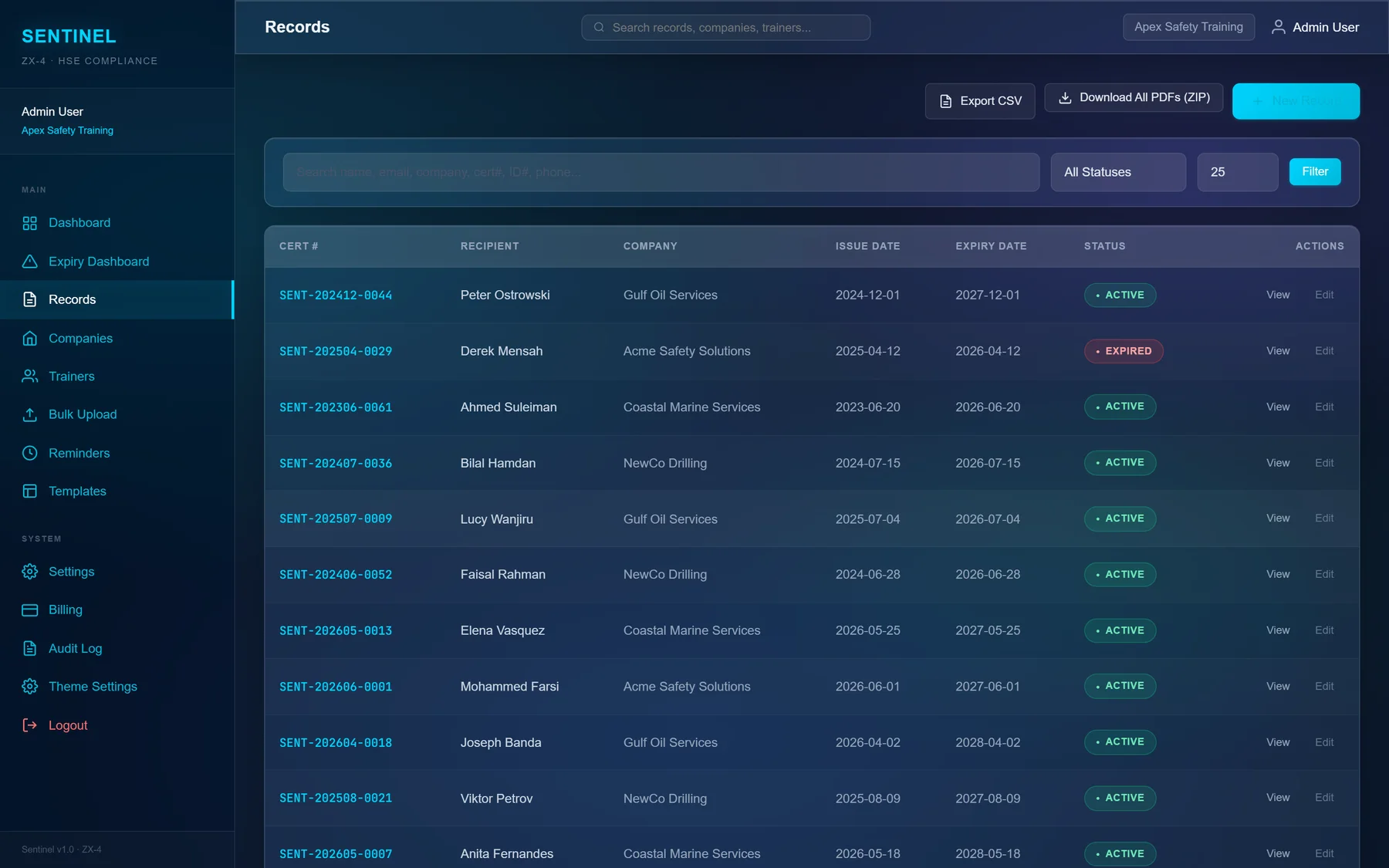1389x868 pixels.
Task: Click Download All PDFs (ZIP) button
Action: click(1134, 98)
